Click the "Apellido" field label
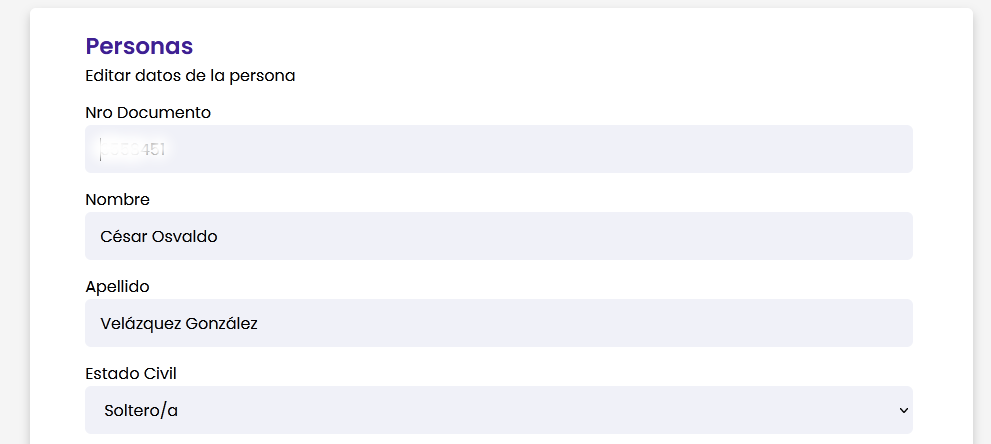The image size is (991, 444). [117, 287]
